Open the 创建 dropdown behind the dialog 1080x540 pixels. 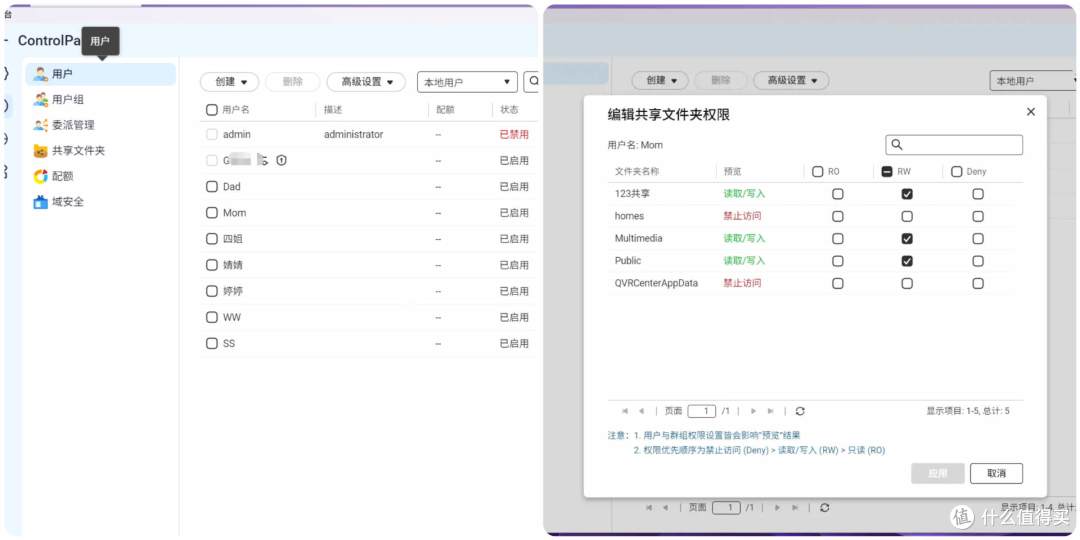660,81
